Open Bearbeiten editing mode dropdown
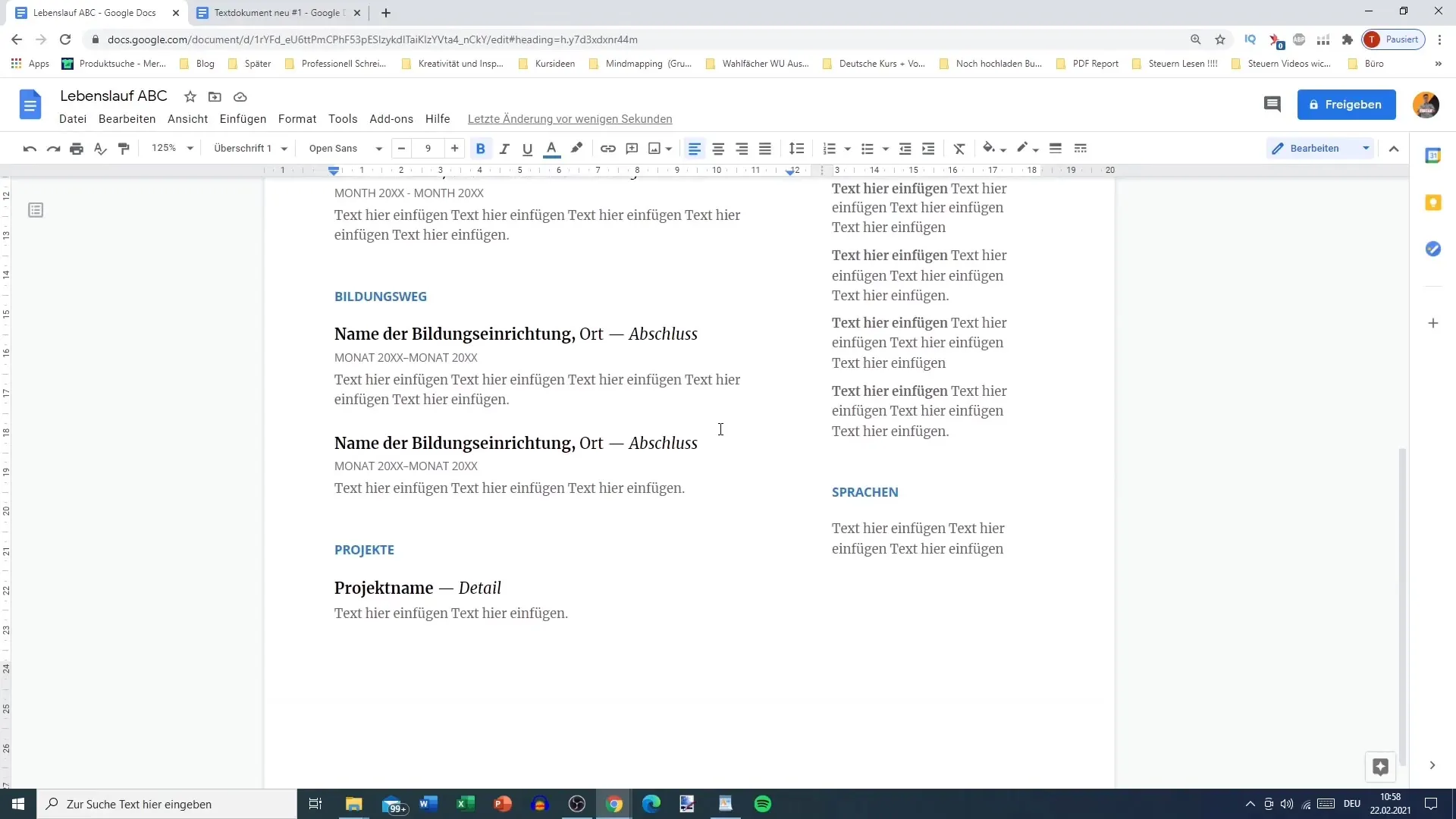The height and width of the screenshot is (819, 1456). (1321, 149)
